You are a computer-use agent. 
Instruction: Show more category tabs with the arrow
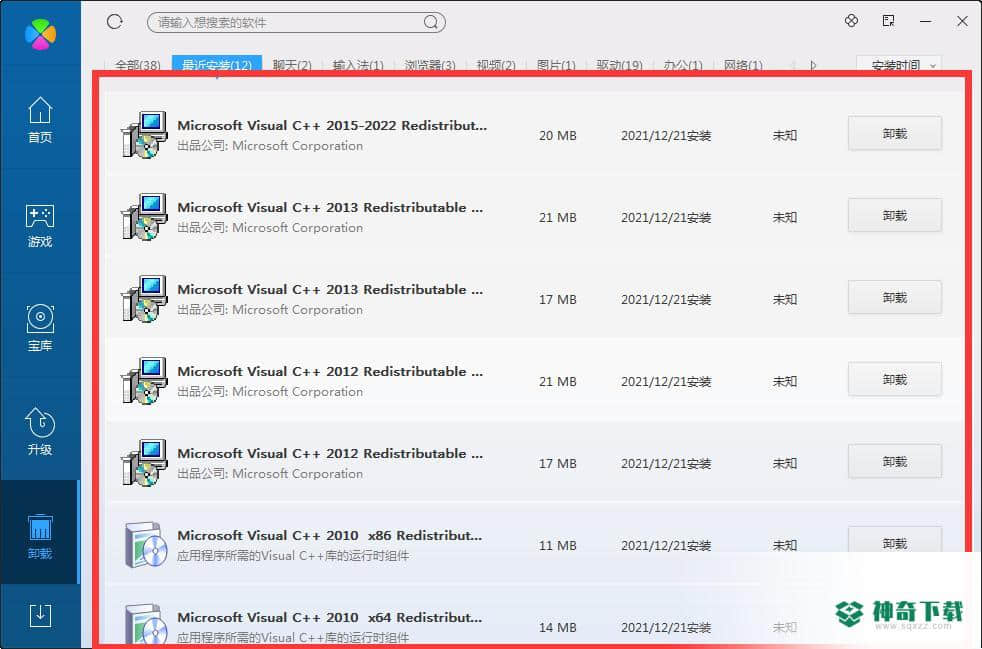pyautogui.click(x=813, y=65)
